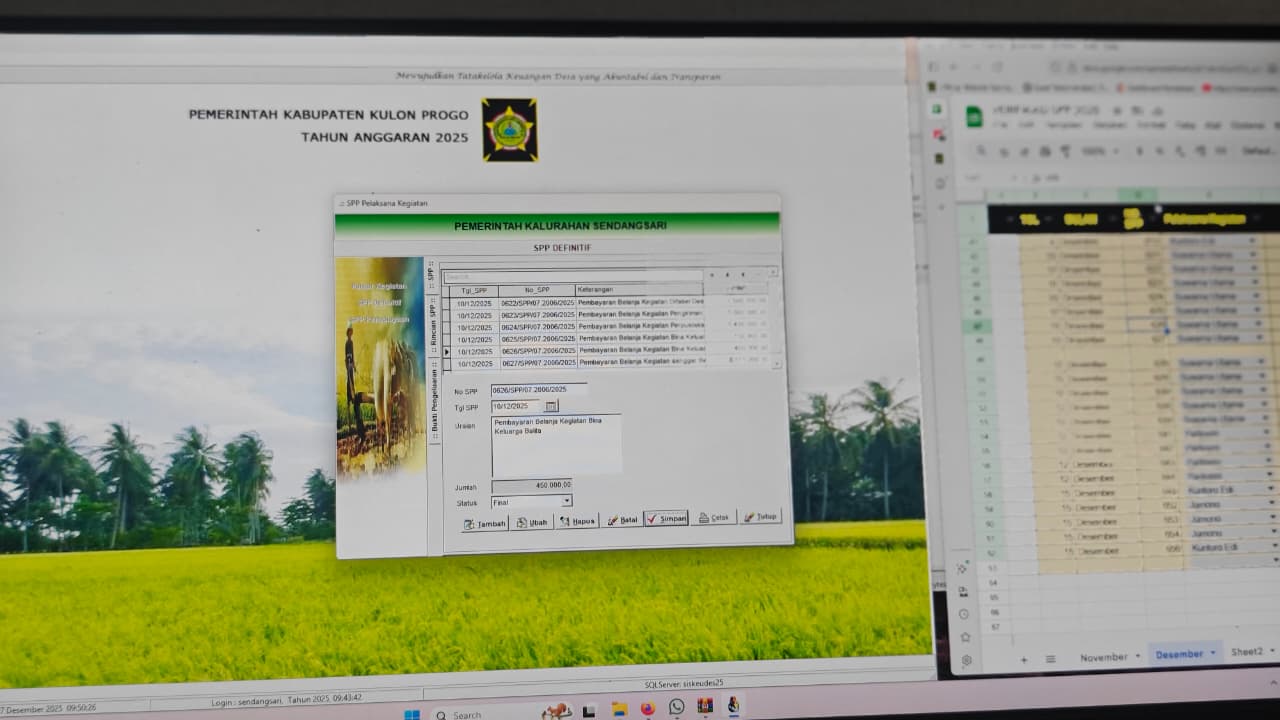Open the Status dropdown showing Final
This screenshot has height=720, width=1280.
point(566,501)
